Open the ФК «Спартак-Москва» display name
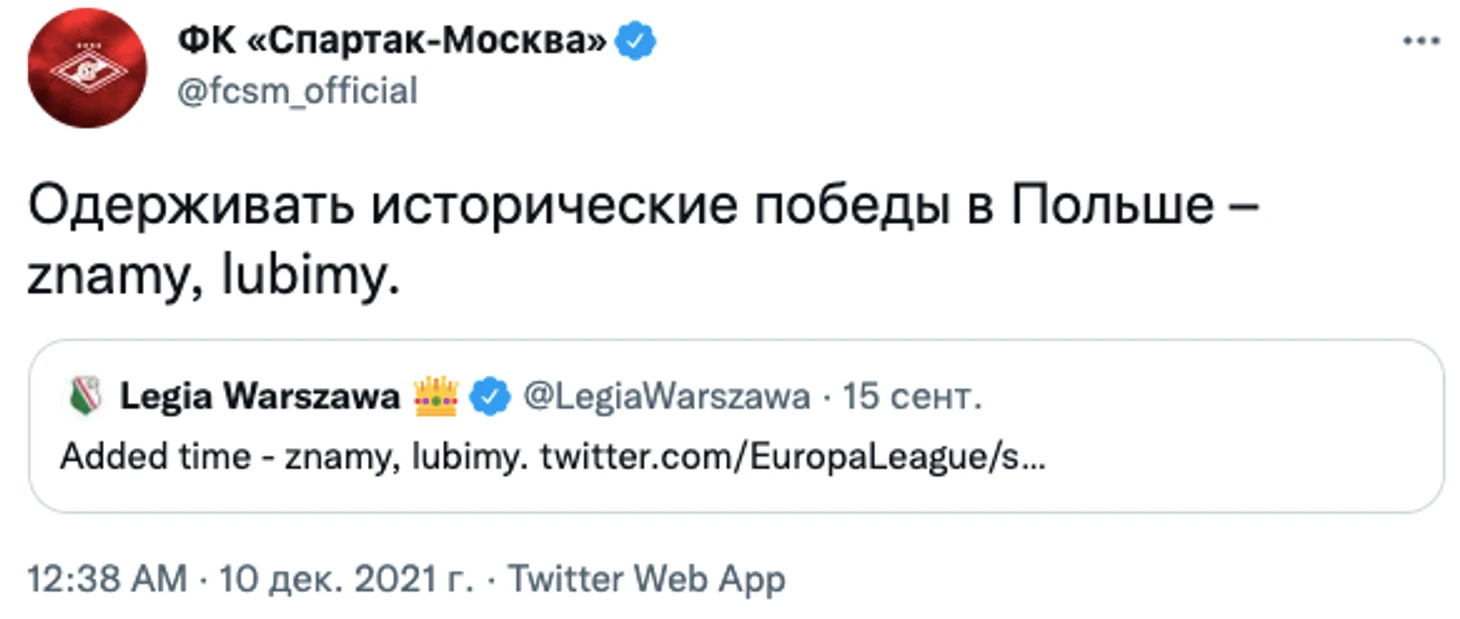 pyautogui.click(x=392, y=42)
